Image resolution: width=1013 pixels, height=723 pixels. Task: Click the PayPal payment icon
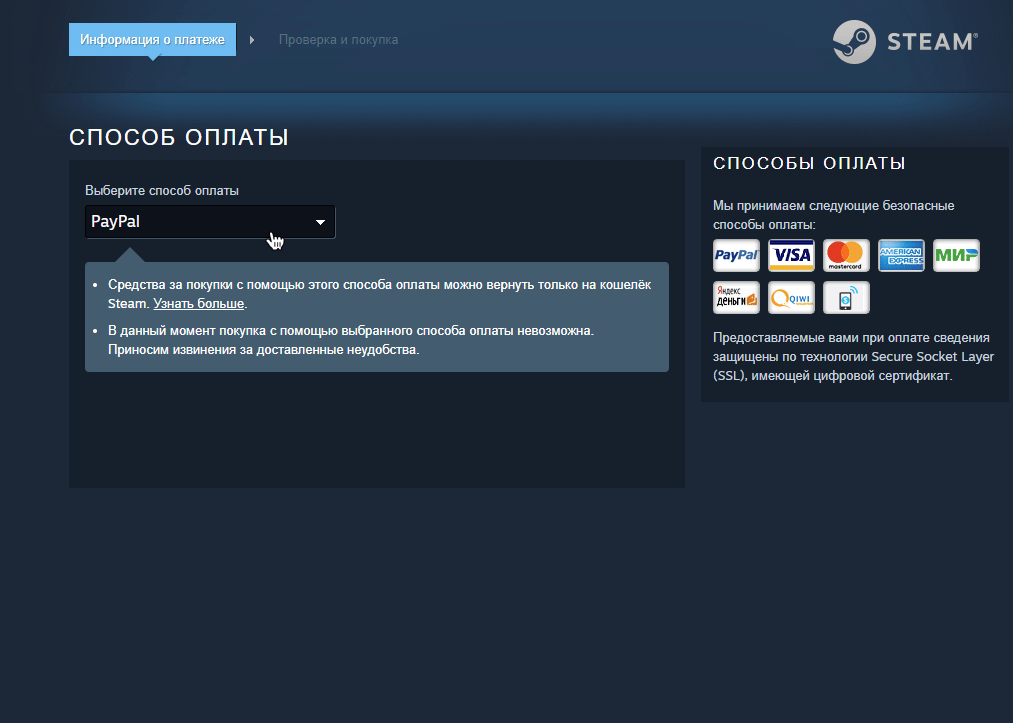point(736,255)
